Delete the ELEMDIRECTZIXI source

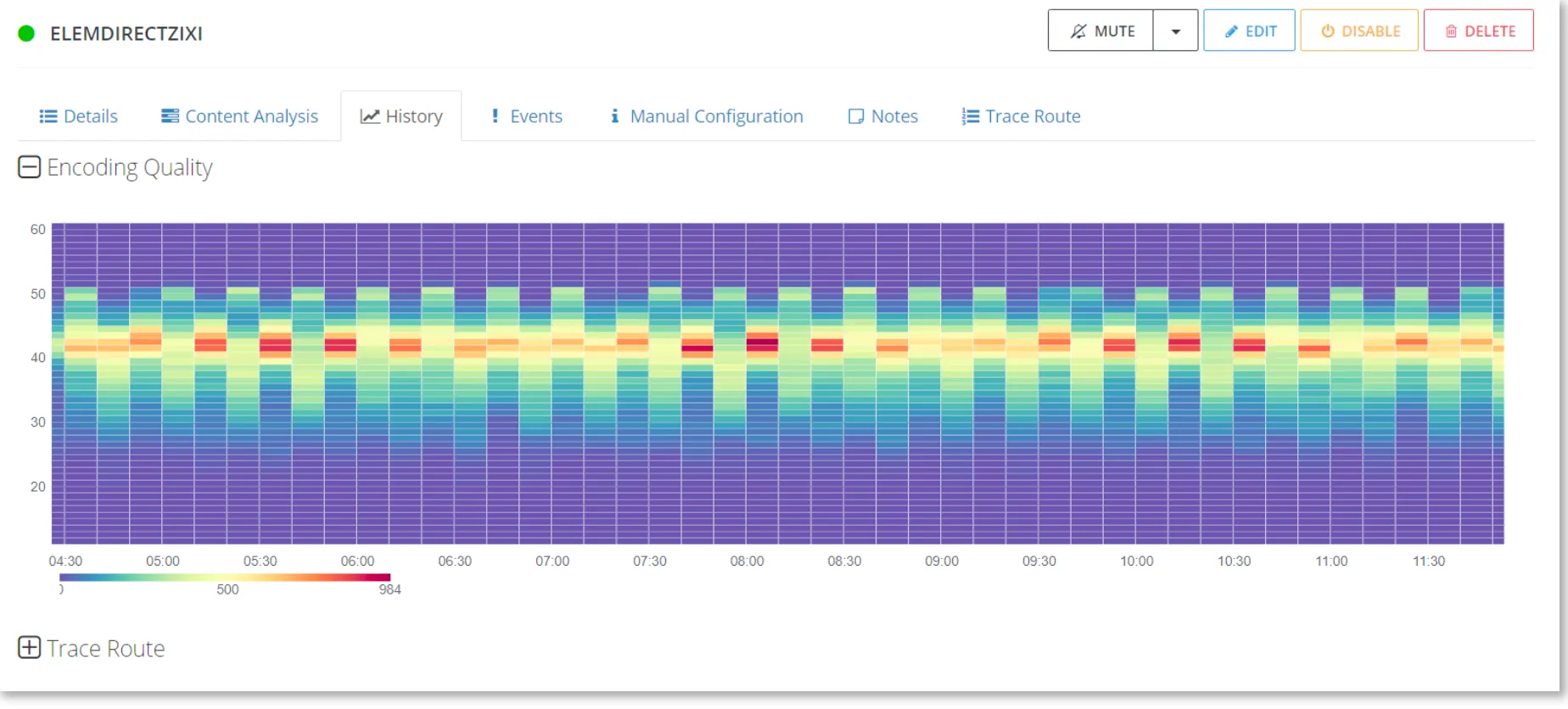1479,31
